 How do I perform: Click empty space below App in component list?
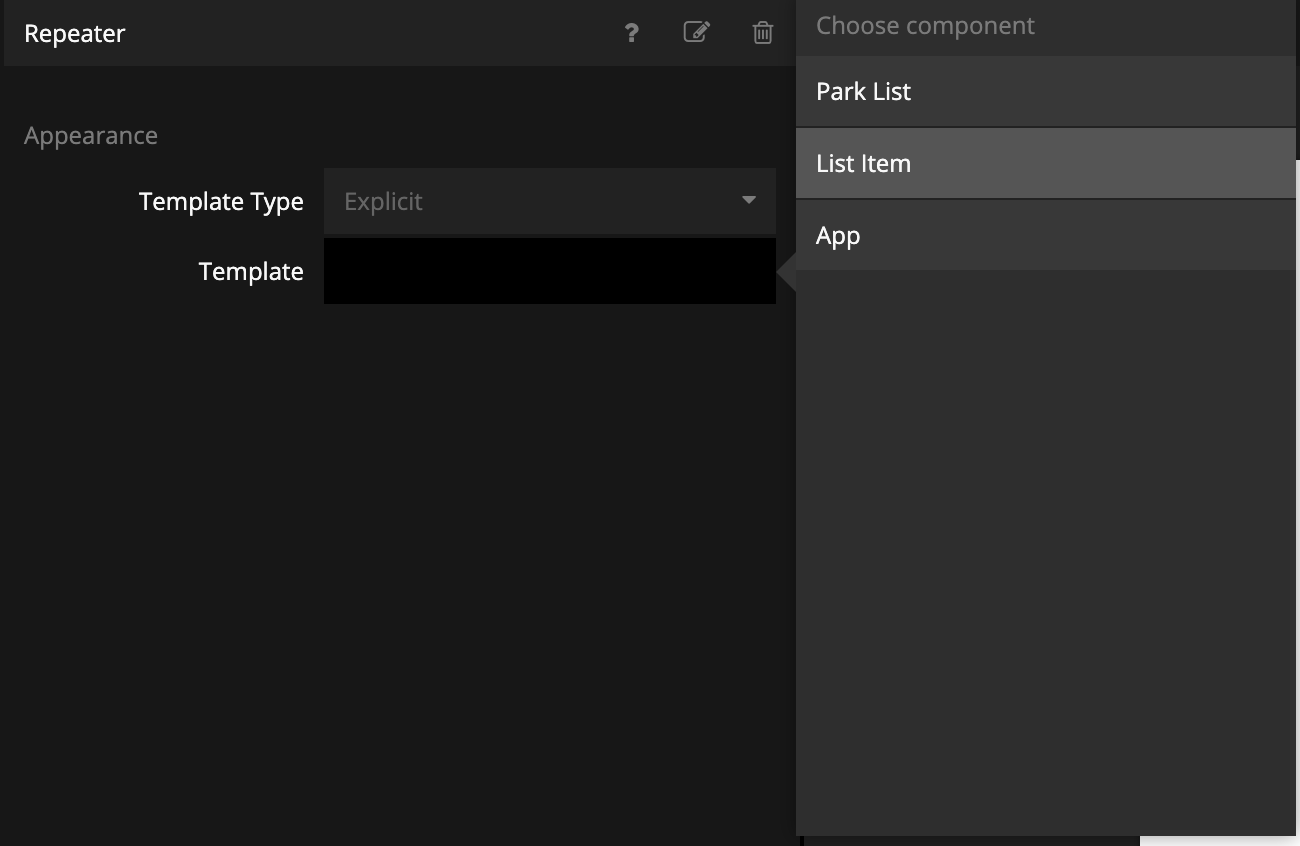click(1045, 550)
